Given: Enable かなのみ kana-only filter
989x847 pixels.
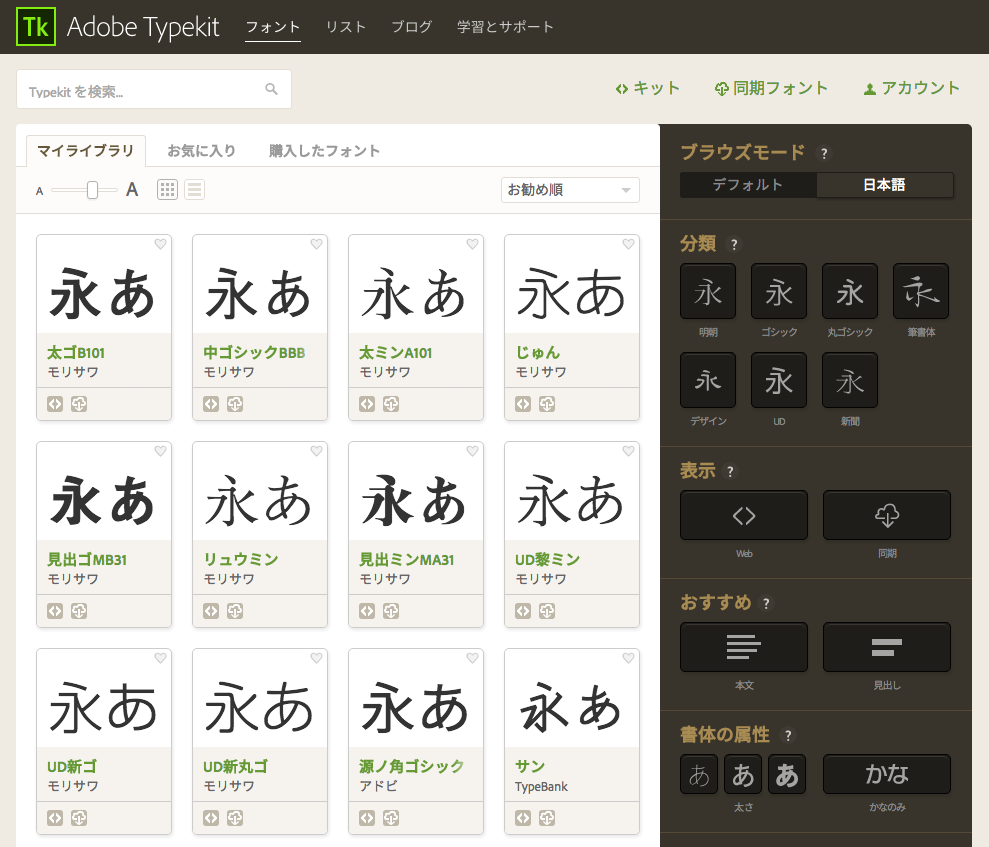Looking at the screenshot, I should pos(887,774).
